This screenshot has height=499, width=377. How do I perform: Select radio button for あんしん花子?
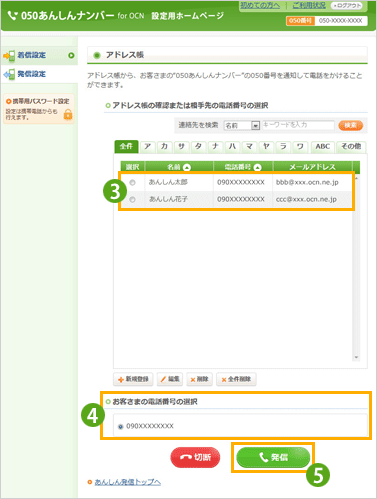tap(132, 199)
